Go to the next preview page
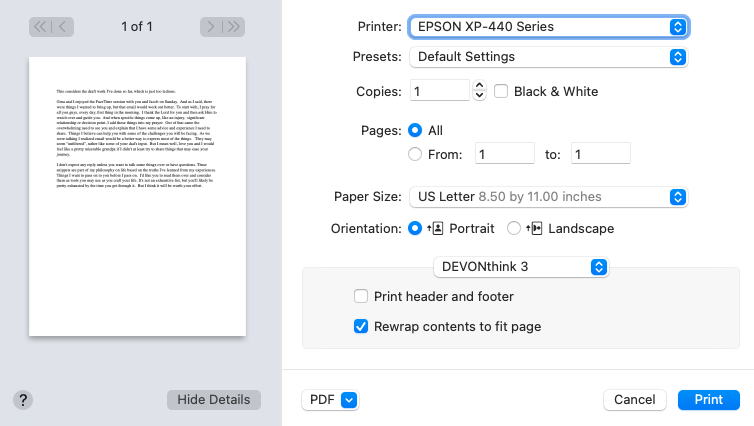This screenshot has width=754, height=426. tap(211, 26)
